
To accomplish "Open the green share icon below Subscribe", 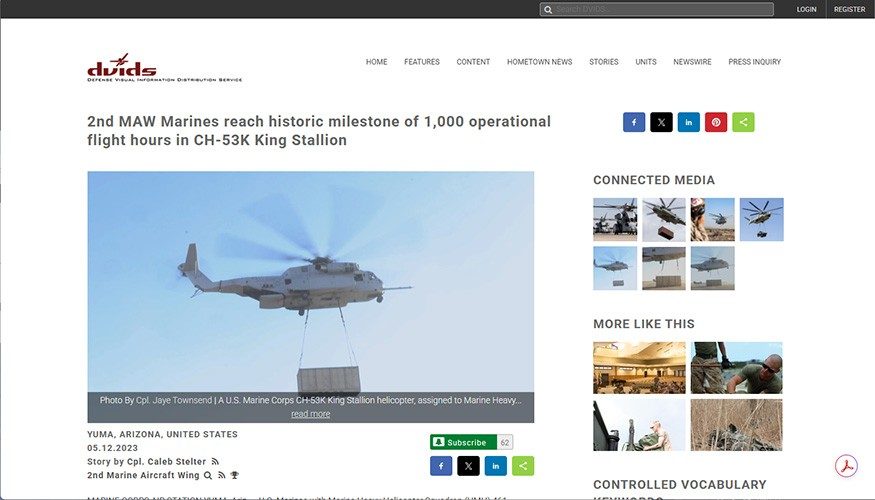I will pos(523,466).
